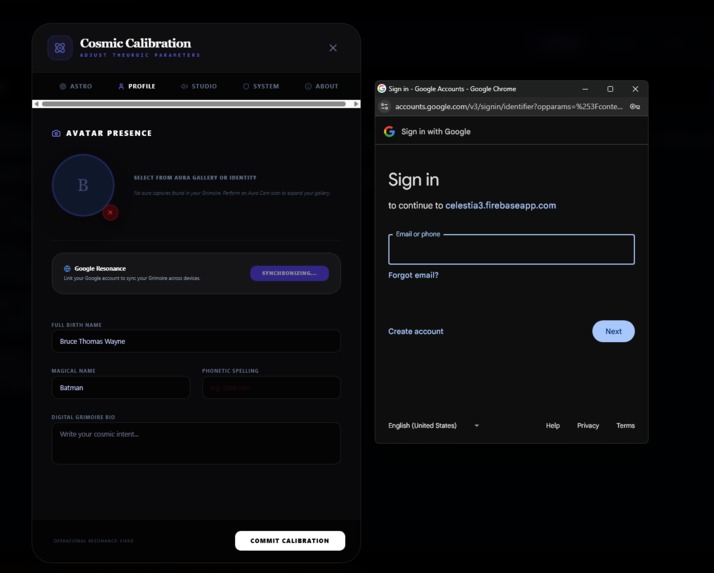Maximize the Google sign-in Chrome window
This screenshot has height=573, width=714.
coord(610,89)
